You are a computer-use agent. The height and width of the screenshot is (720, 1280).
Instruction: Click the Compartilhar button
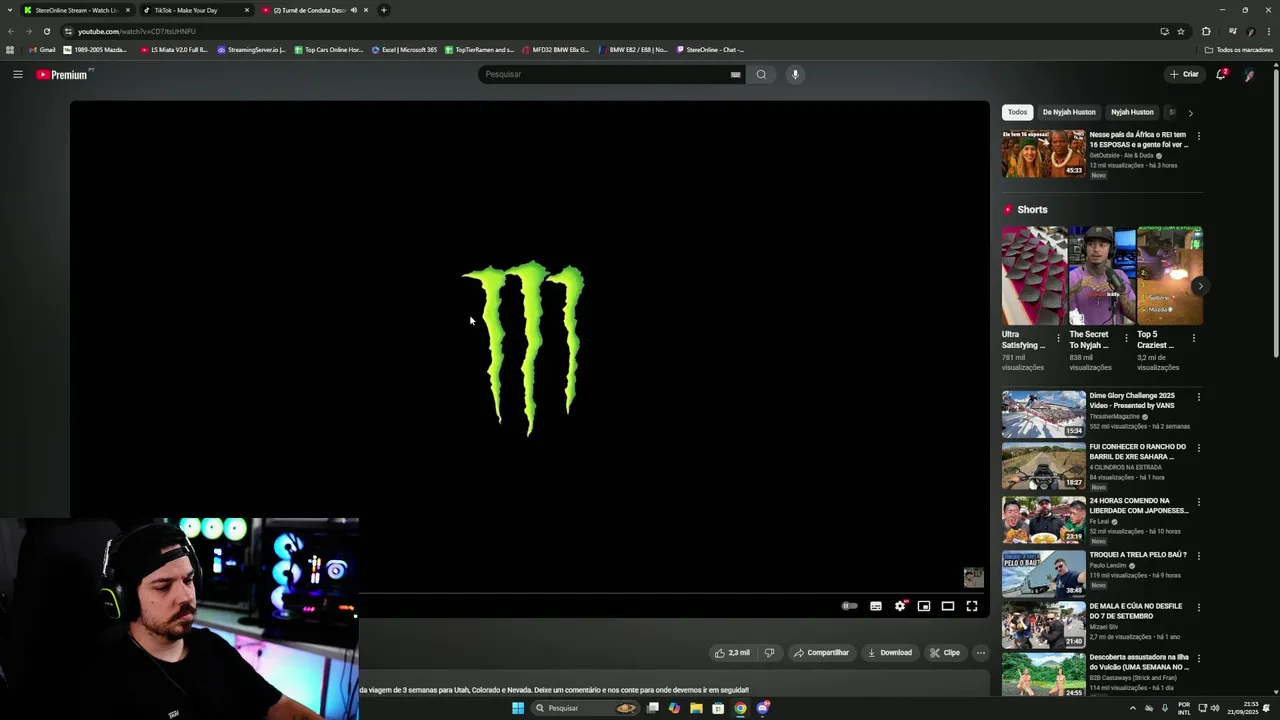coord(821,653)
